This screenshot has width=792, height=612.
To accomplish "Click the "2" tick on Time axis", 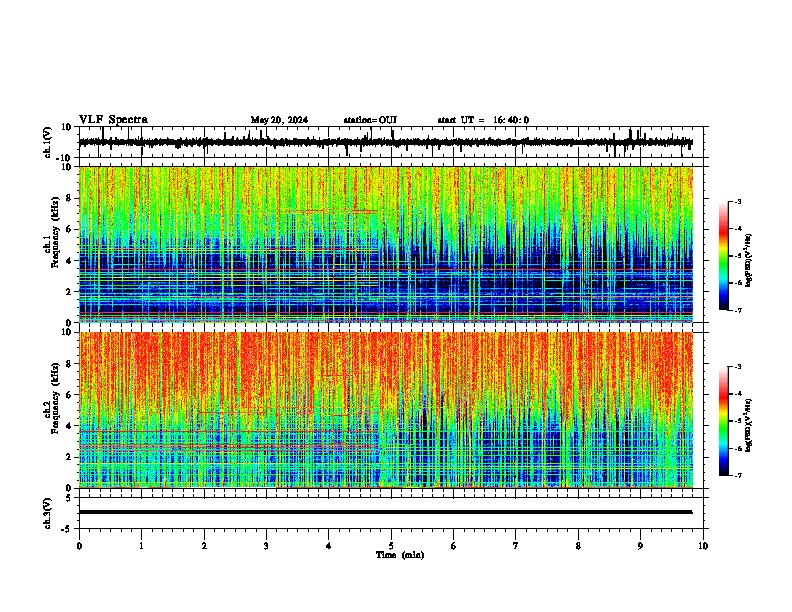I will point(204,546).
